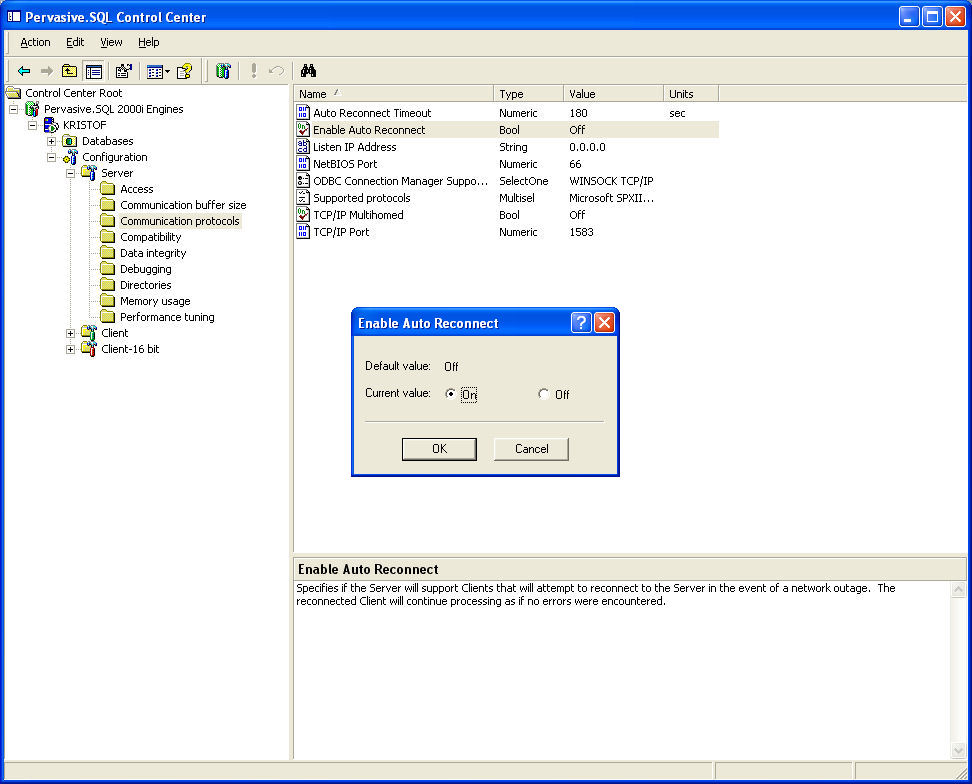Collapse the Pervasive.SQL 2000i Engines node

(x=14, y=109)
